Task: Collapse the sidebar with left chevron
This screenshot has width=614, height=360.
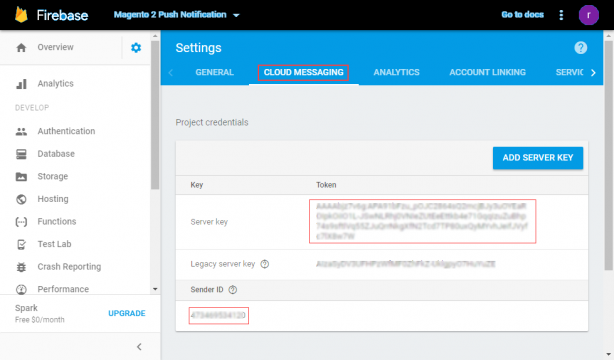Action: (139, 347)
